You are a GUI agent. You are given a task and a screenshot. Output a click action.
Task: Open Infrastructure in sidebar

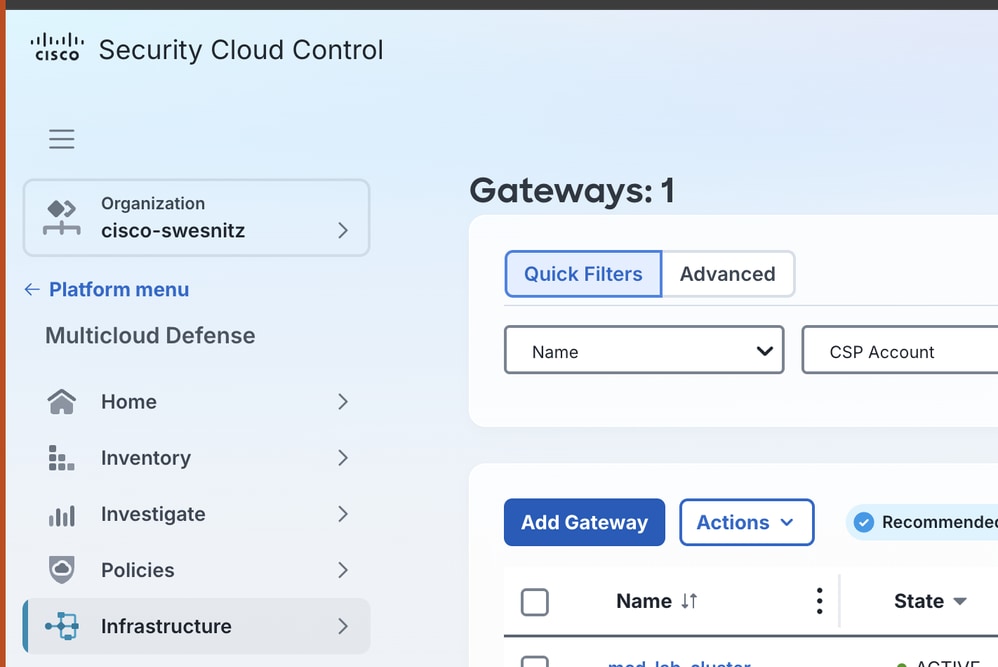click(196, 626)
